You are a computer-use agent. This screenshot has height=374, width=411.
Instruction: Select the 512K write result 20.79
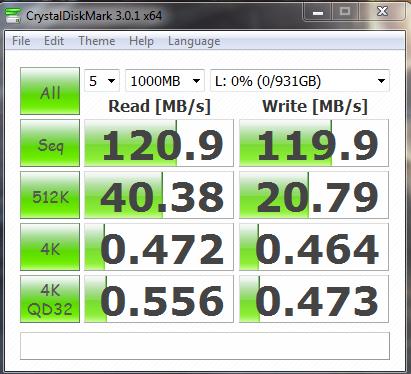[x=314, y=195]
